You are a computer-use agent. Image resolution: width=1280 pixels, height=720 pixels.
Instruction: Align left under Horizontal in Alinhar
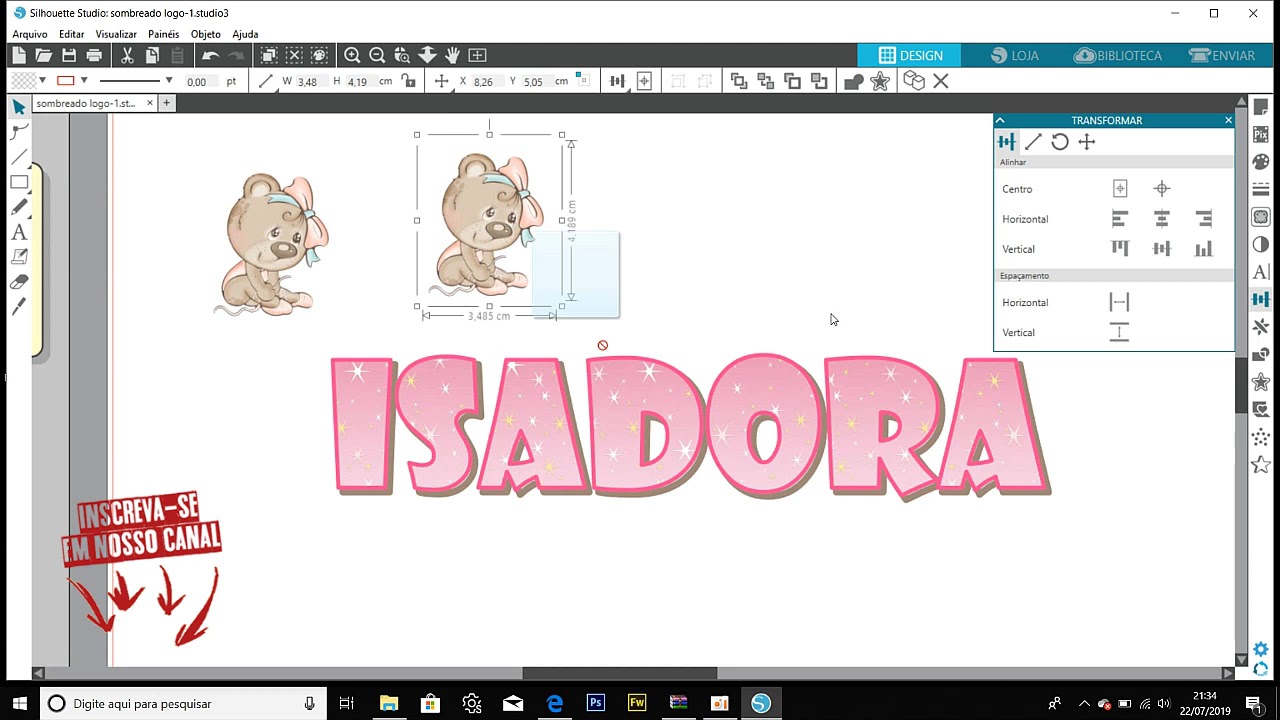(x=1120, y=219)
